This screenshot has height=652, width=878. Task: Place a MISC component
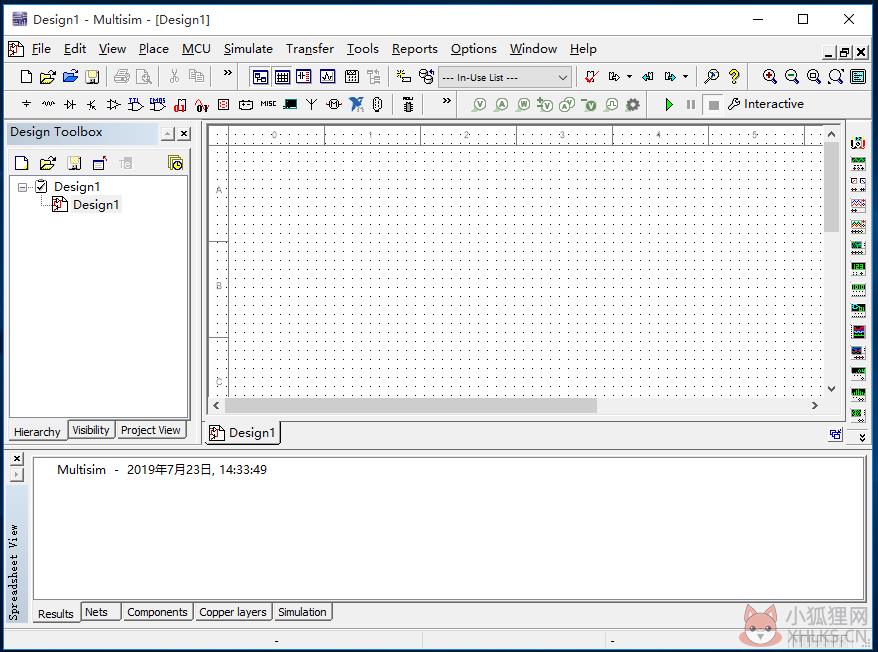click(268, 104)
